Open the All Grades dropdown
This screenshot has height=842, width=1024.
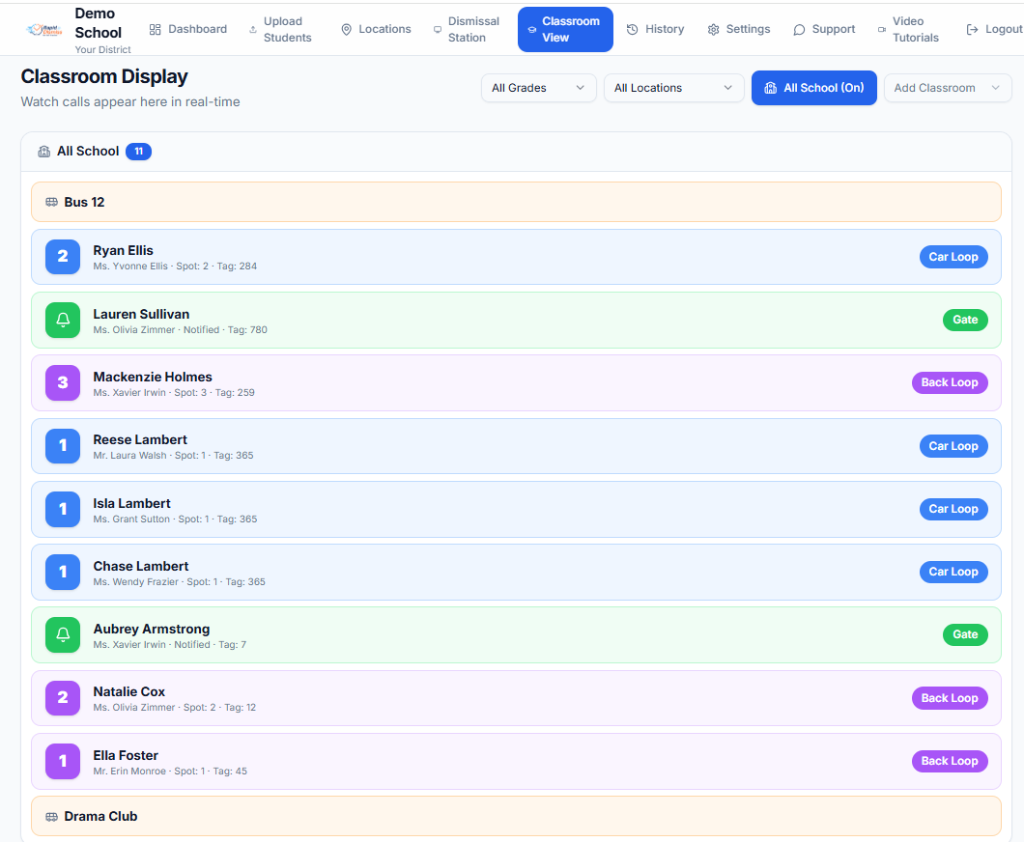point(539,88)
